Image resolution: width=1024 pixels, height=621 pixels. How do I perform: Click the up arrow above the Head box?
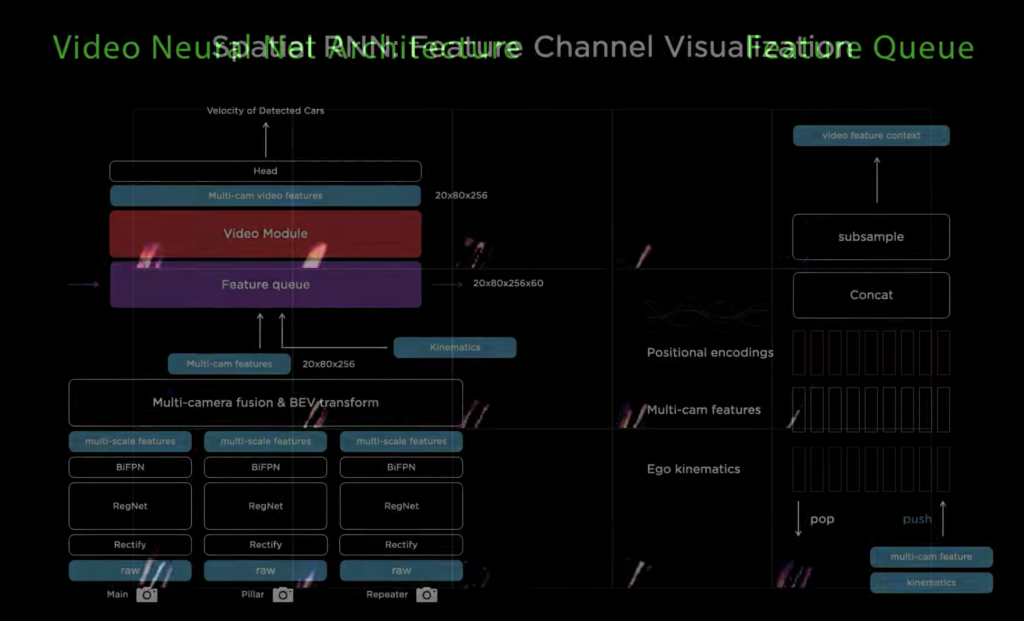coord(266,139)
